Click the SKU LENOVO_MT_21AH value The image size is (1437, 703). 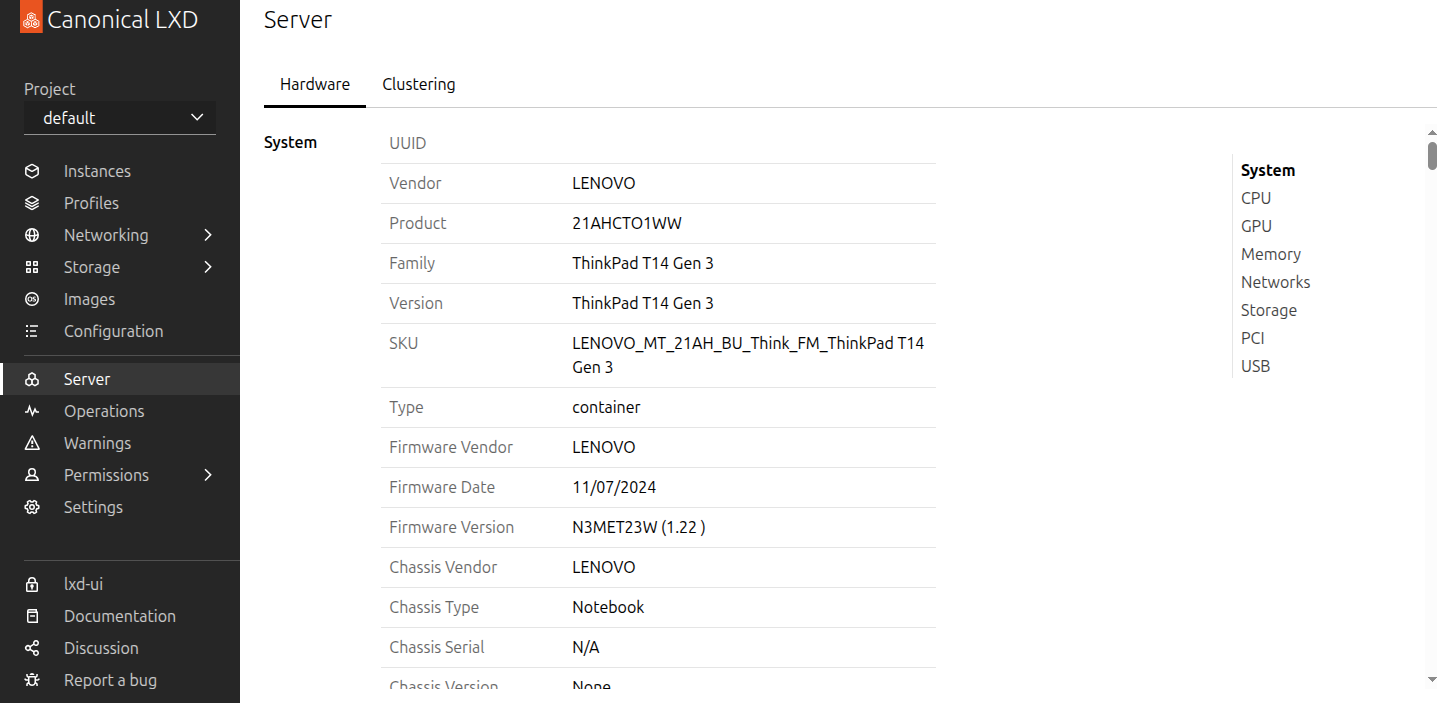748,355
